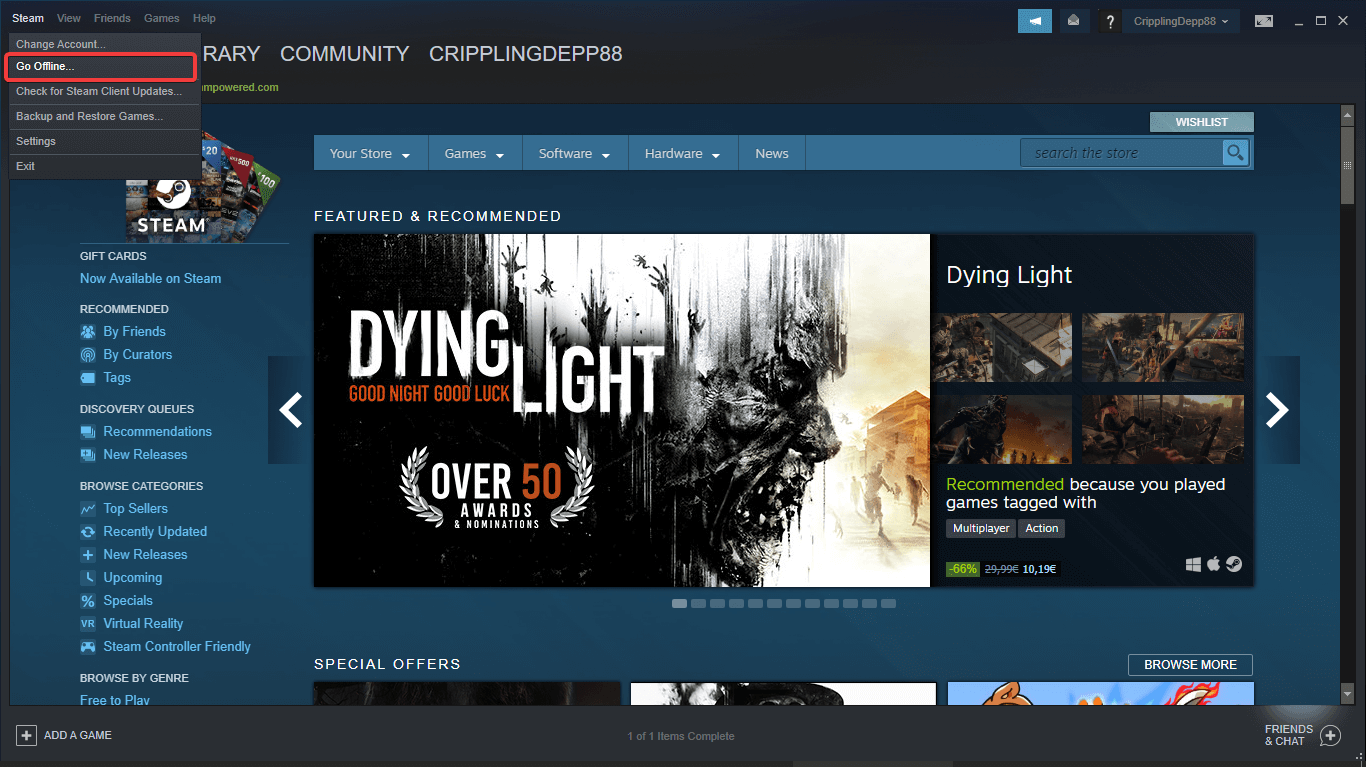Open the CRIPPLINGDEPP88 profile tab
This screenshot has height=767, width=1366.
pyautogui.click(x=525, y=54)
